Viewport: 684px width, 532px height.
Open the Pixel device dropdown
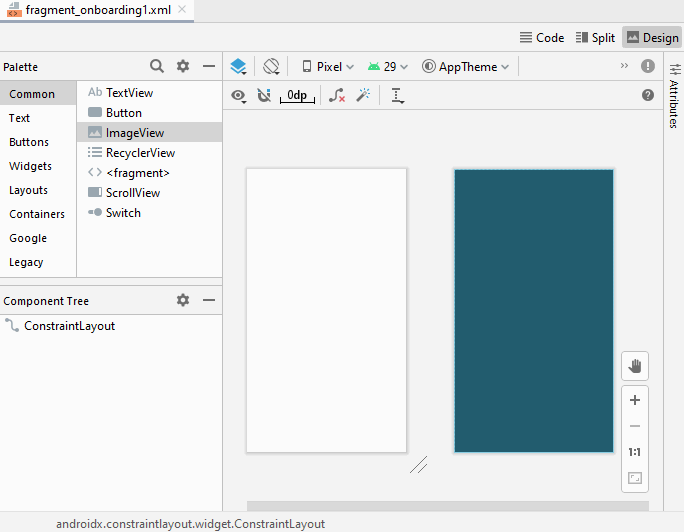(x=328, y=67)
